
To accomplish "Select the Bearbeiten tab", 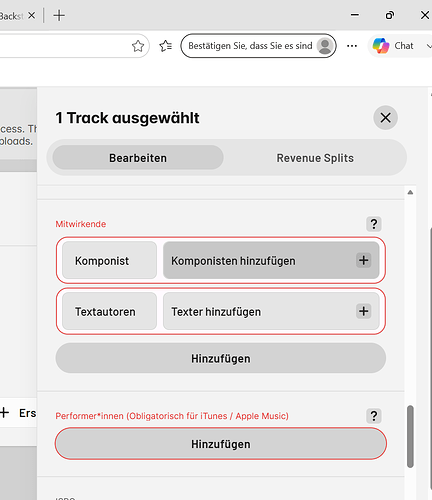I will click(138, 158).
